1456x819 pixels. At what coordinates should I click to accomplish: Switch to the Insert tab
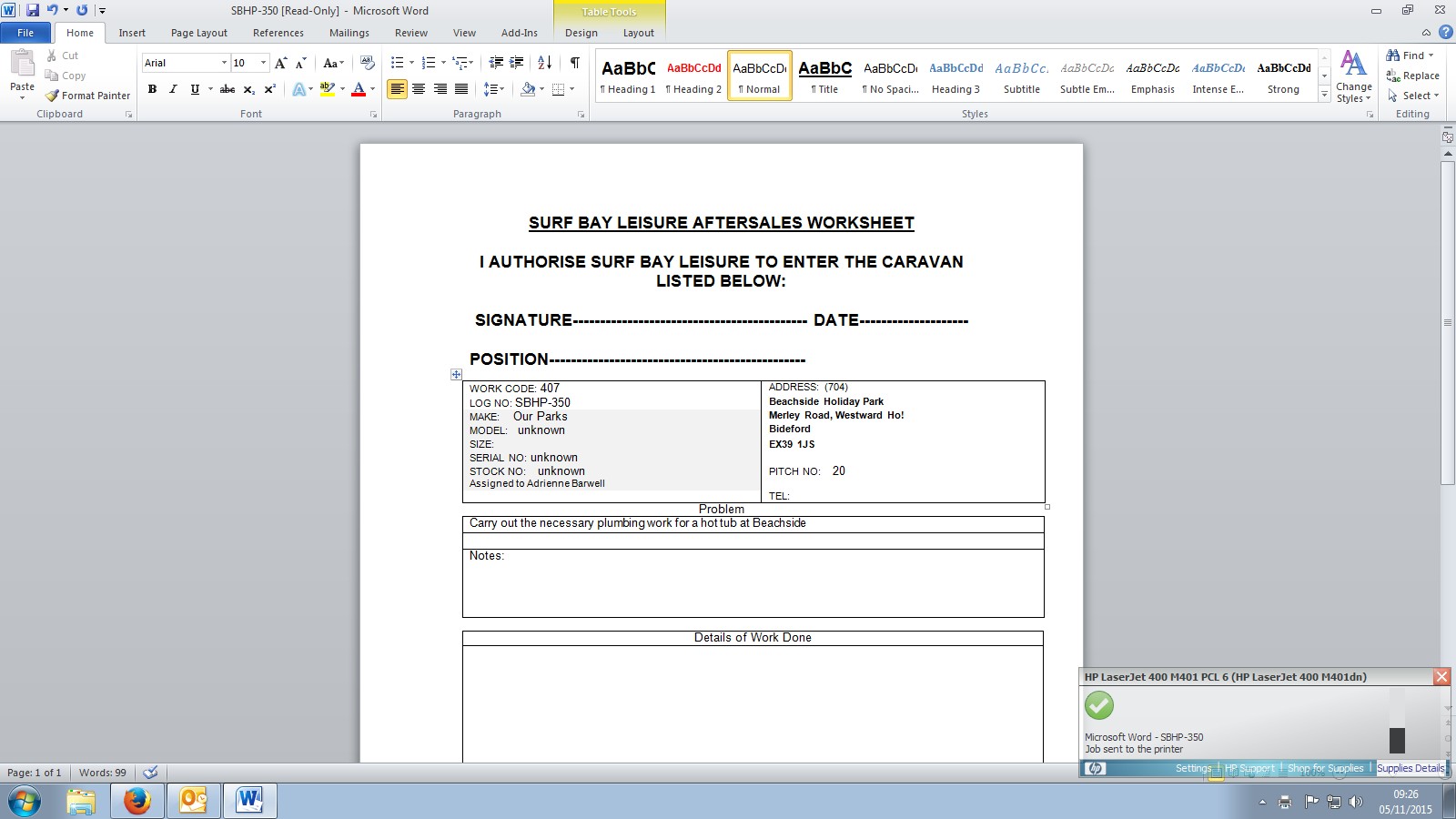tap(132, 33)
